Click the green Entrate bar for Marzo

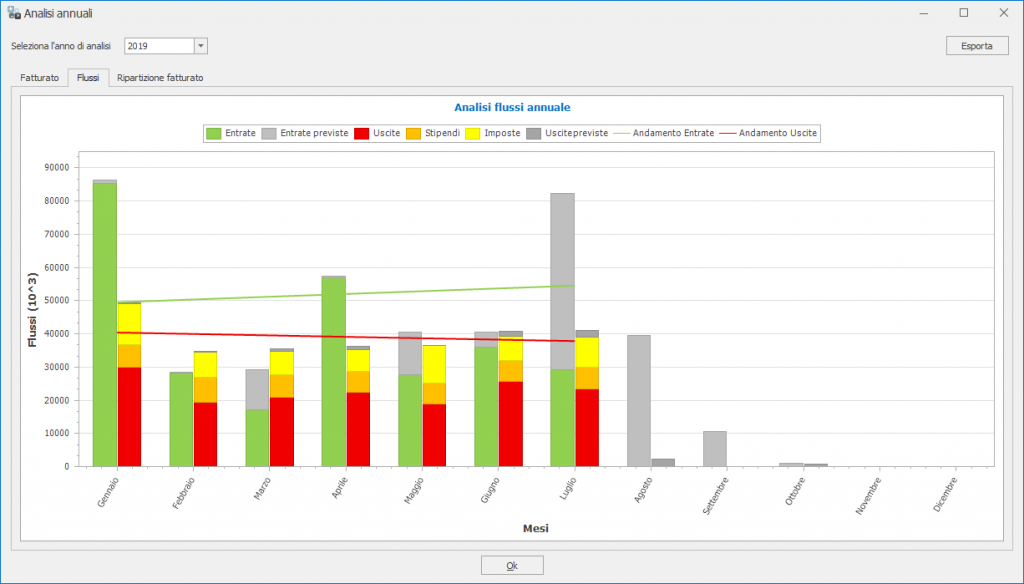pyautogui.click(x=257, y=438)
